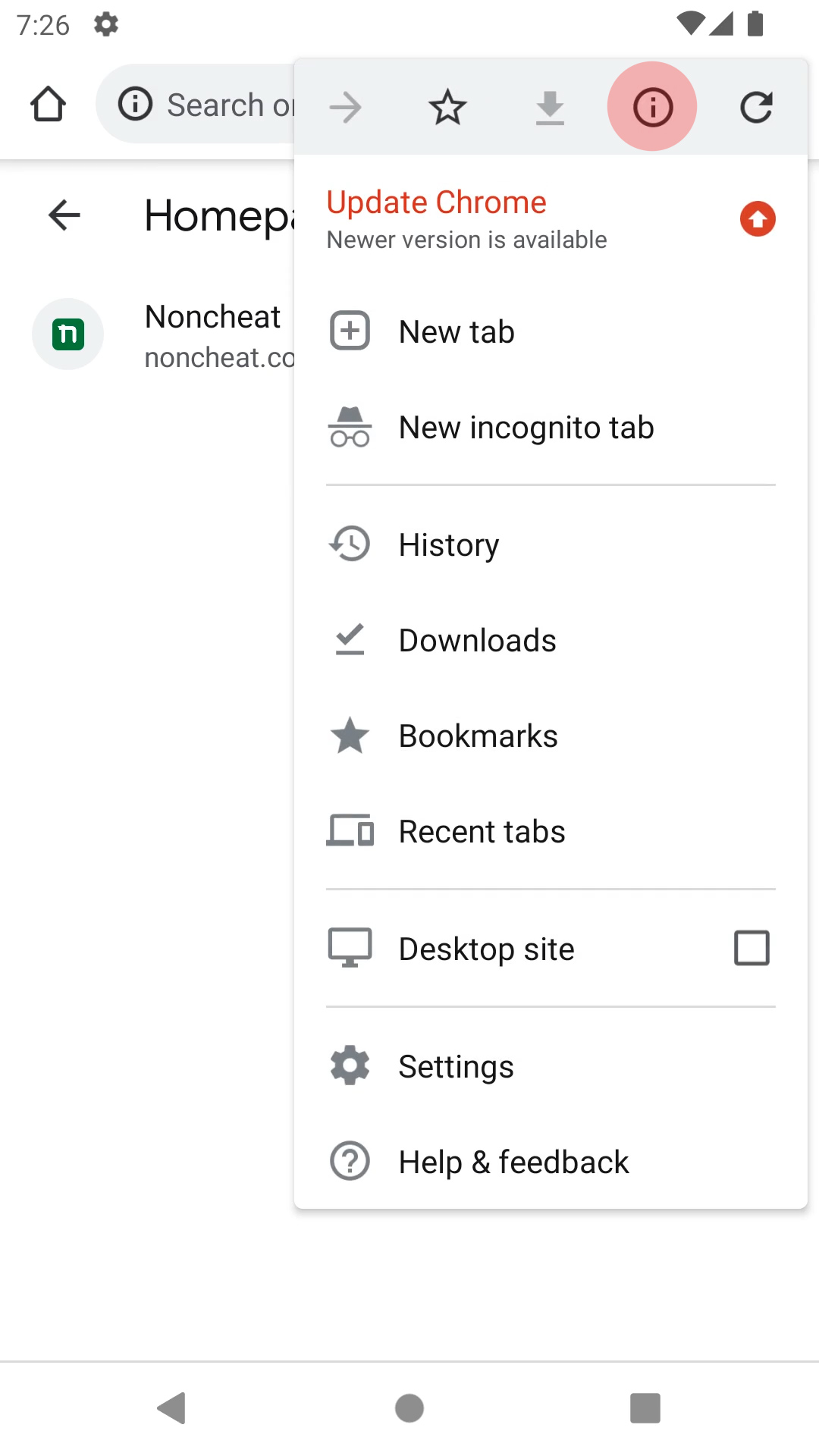Tap the Android home circle button
The width and height of the screenshot is (819, 1456).
tap(409, 1408)
